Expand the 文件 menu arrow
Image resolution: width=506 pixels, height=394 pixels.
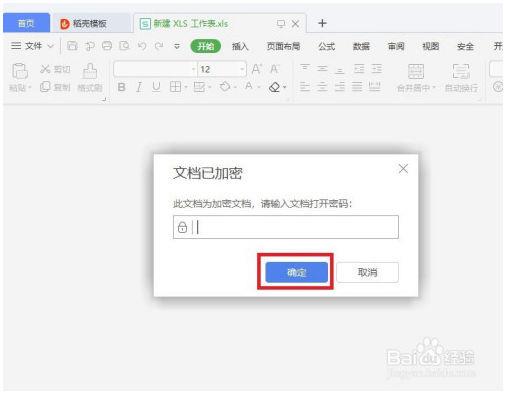click(x=50, y=46)
